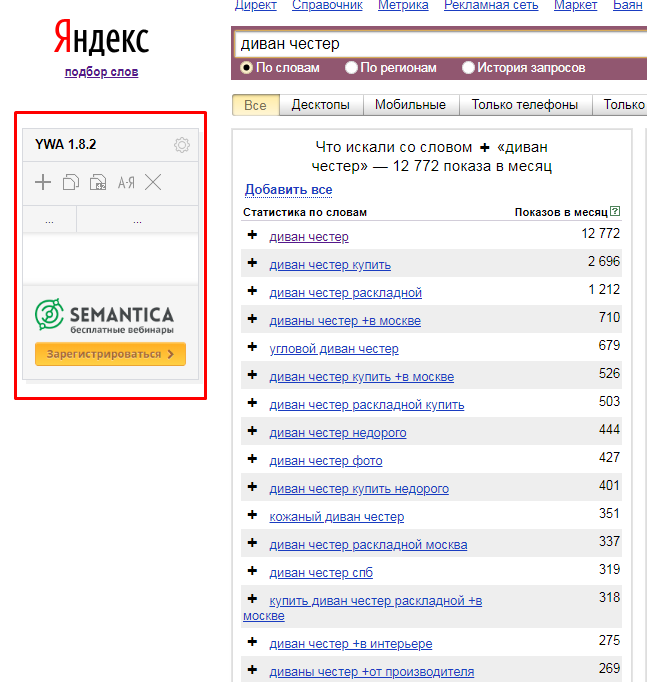Viewport: 647px width, 682px height.
Task: Add "диван честер купить" with its plus icon
Action: (x=252, y=263)
